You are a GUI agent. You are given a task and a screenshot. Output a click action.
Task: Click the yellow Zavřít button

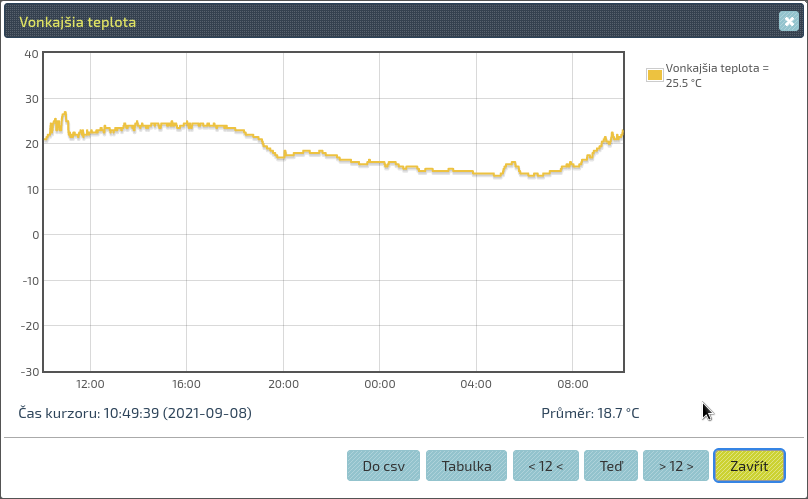(x=749, y=465)
